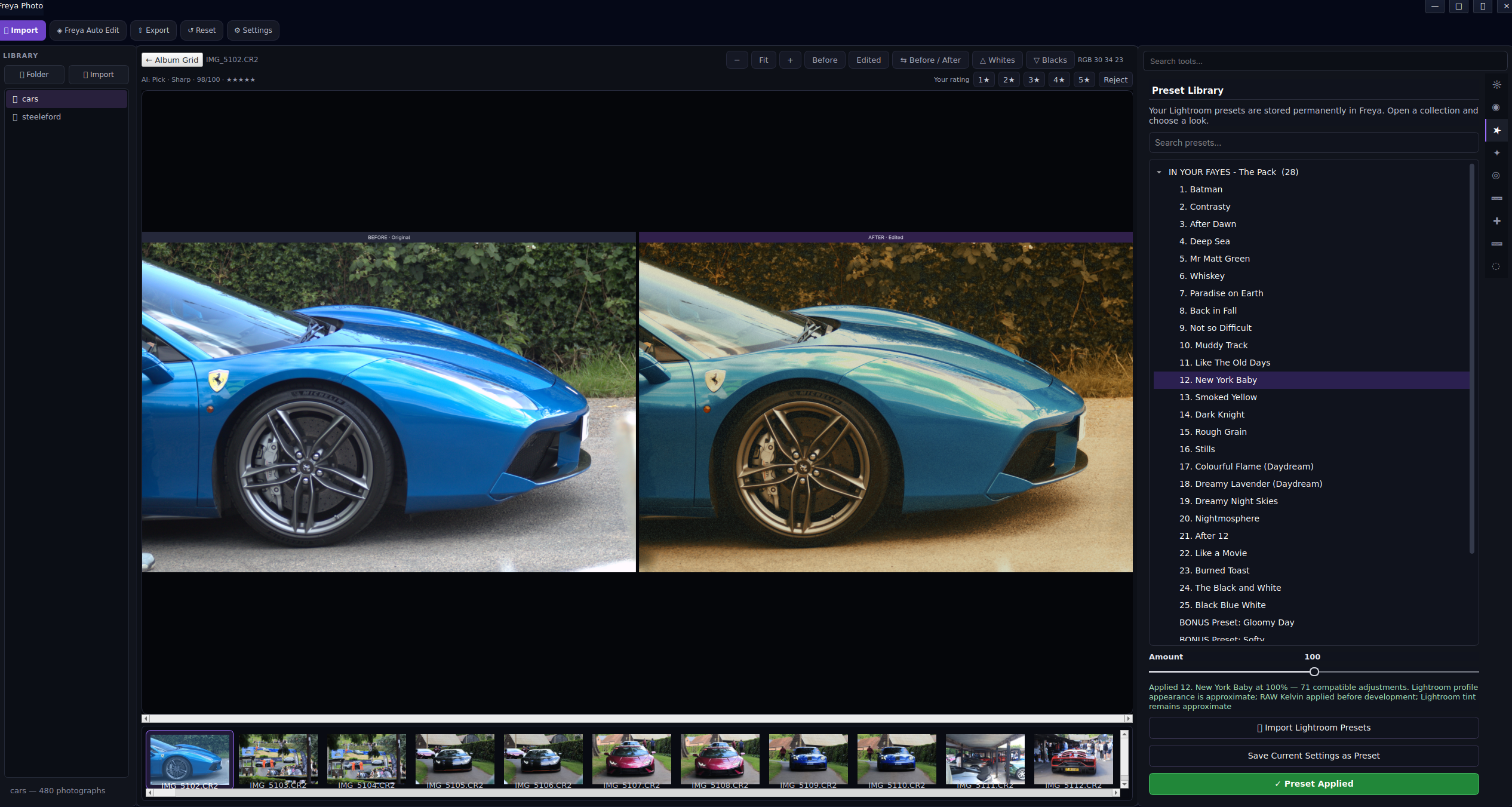This screenshot has width=1512, height=807.
Task: Open the dashed-circle panel icon
Action: (1496, 266)
